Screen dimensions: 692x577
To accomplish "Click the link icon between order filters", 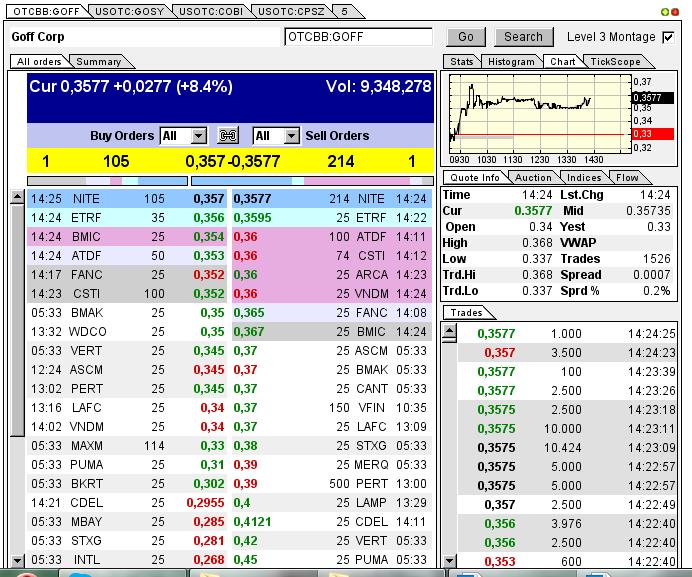I will [228, 135].
